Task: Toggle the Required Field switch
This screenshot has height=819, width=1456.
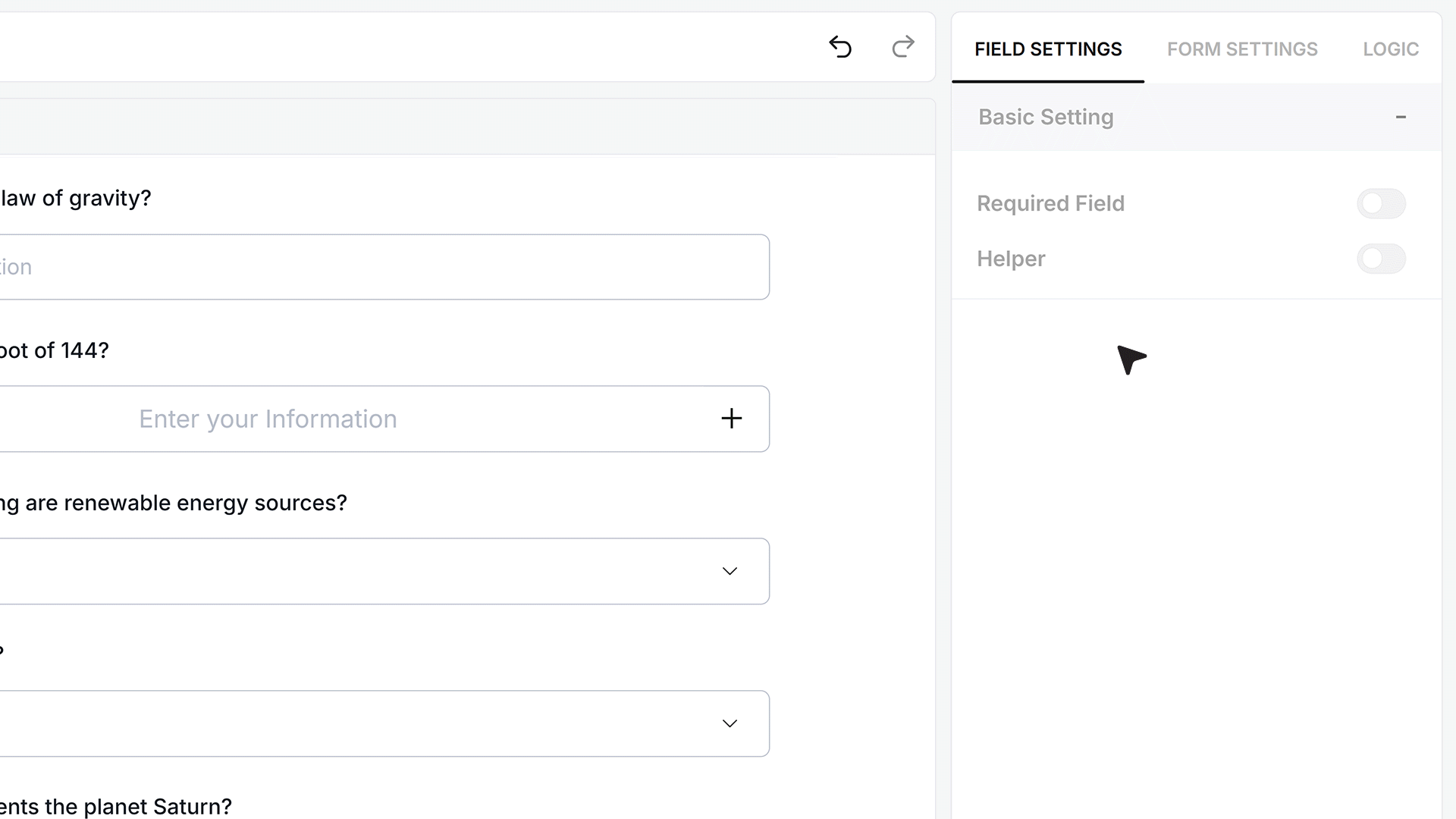Action: [x=1381, y=203]
